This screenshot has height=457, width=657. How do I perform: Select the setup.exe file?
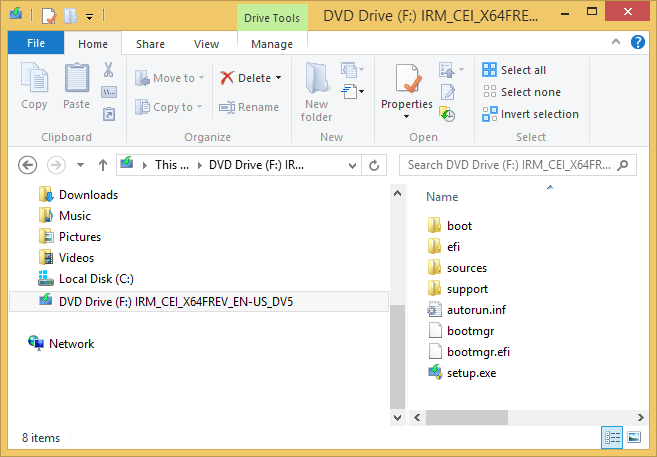pyautogui.click(x=462, y=372)
